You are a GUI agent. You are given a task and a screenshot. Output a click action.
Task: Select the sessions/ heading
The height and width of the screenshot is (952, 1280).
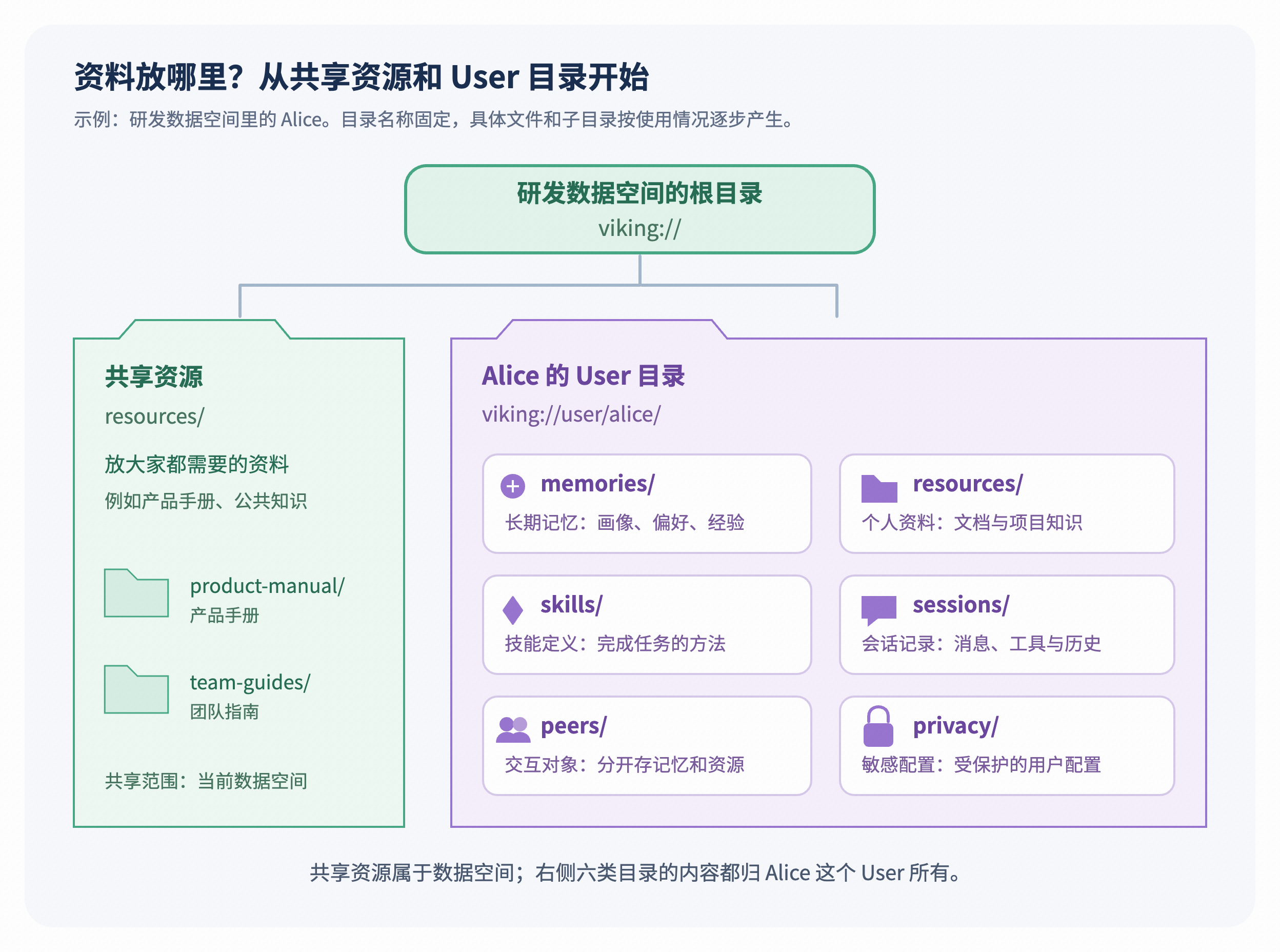[961, 605]
